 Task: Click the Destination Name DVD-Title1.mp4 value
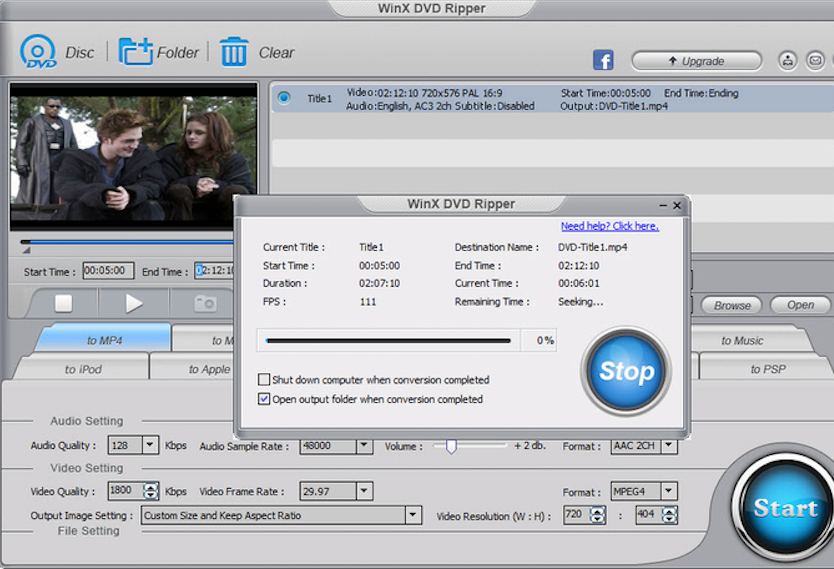pyautogui.click(x=593, y=247)
